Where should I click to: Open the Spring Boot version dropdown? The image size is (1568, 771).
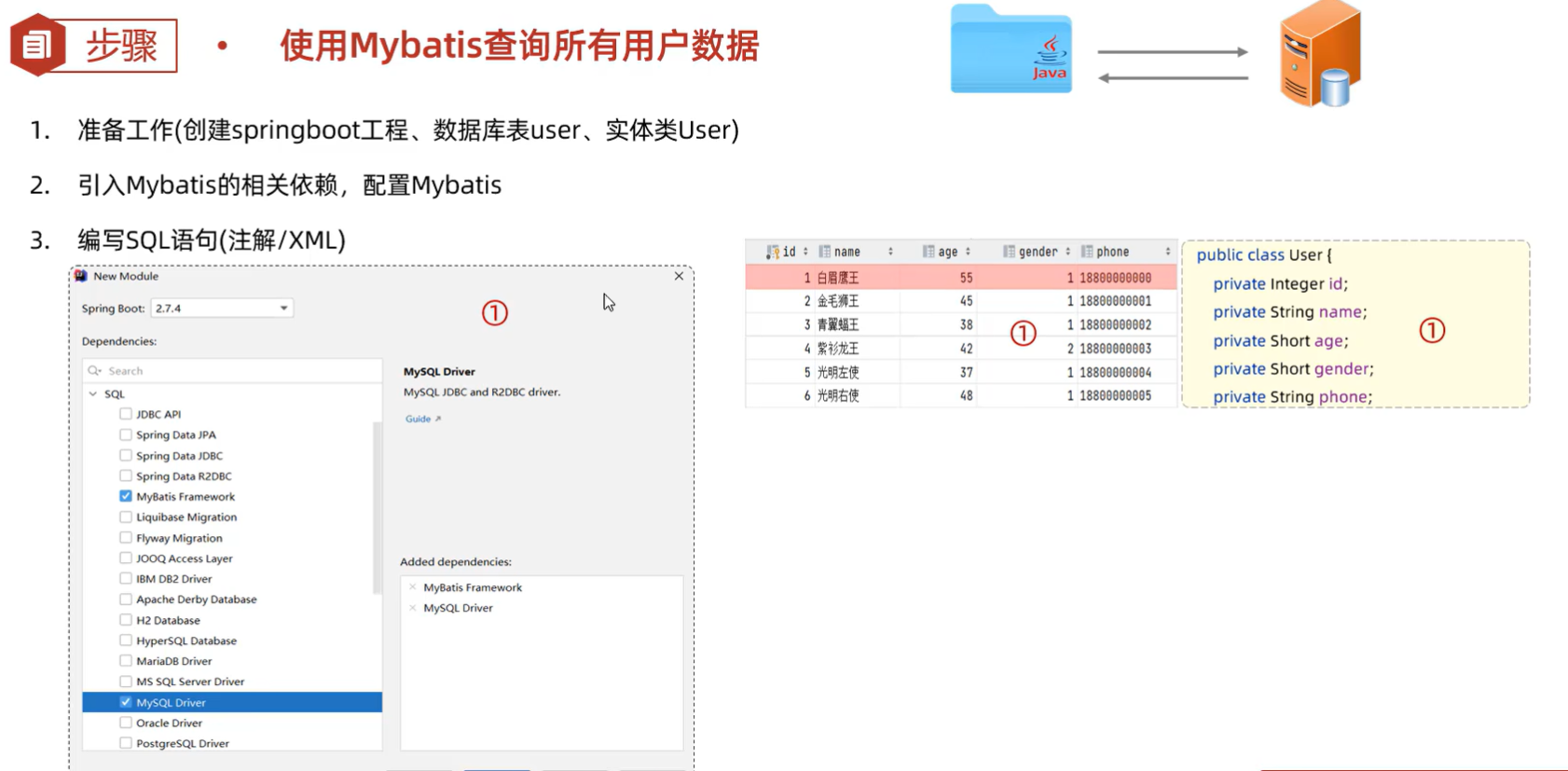[x=222, y=308]
